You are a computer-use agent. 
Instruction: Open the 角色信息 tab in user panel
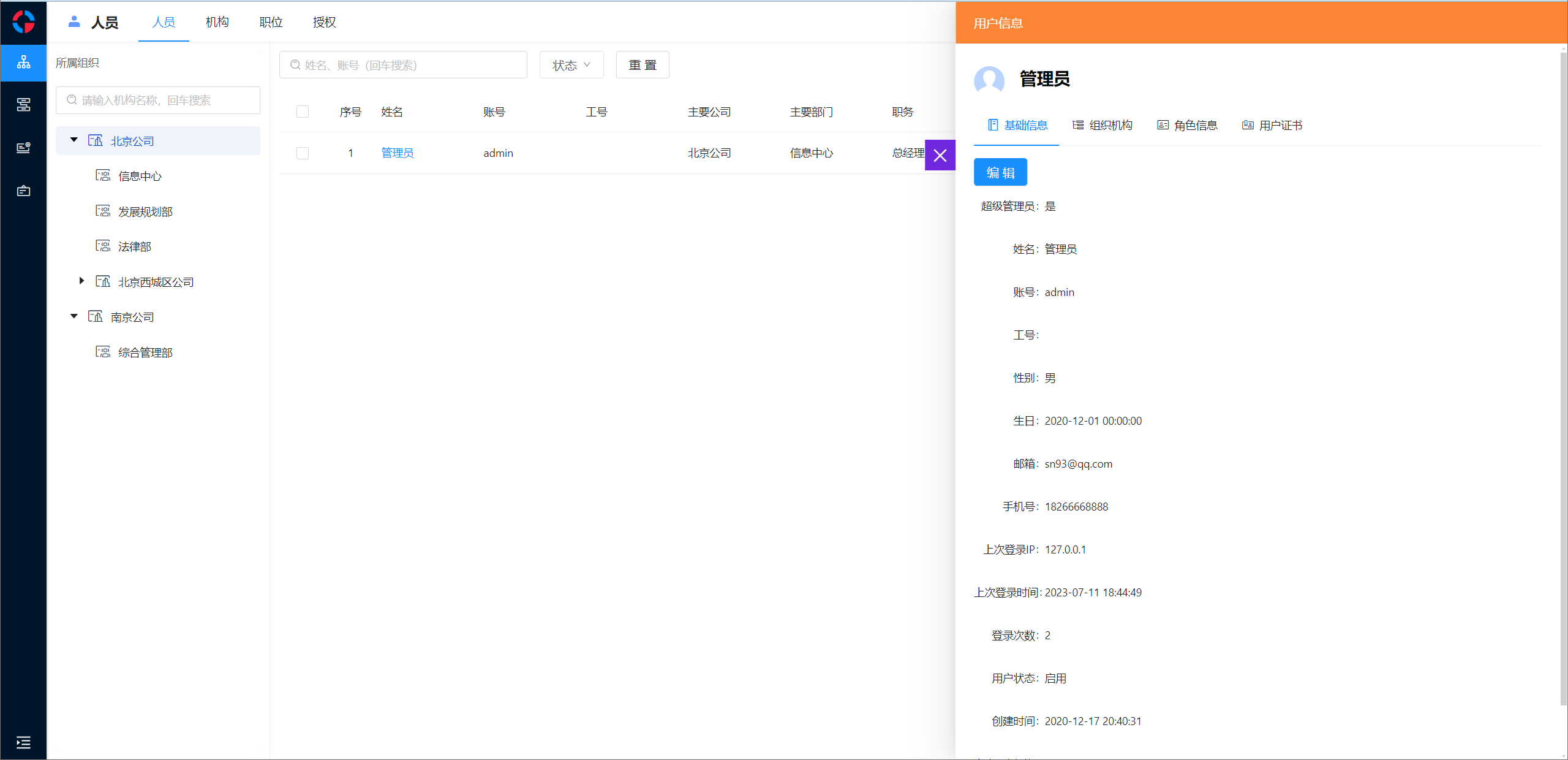tap(1187, 125)
